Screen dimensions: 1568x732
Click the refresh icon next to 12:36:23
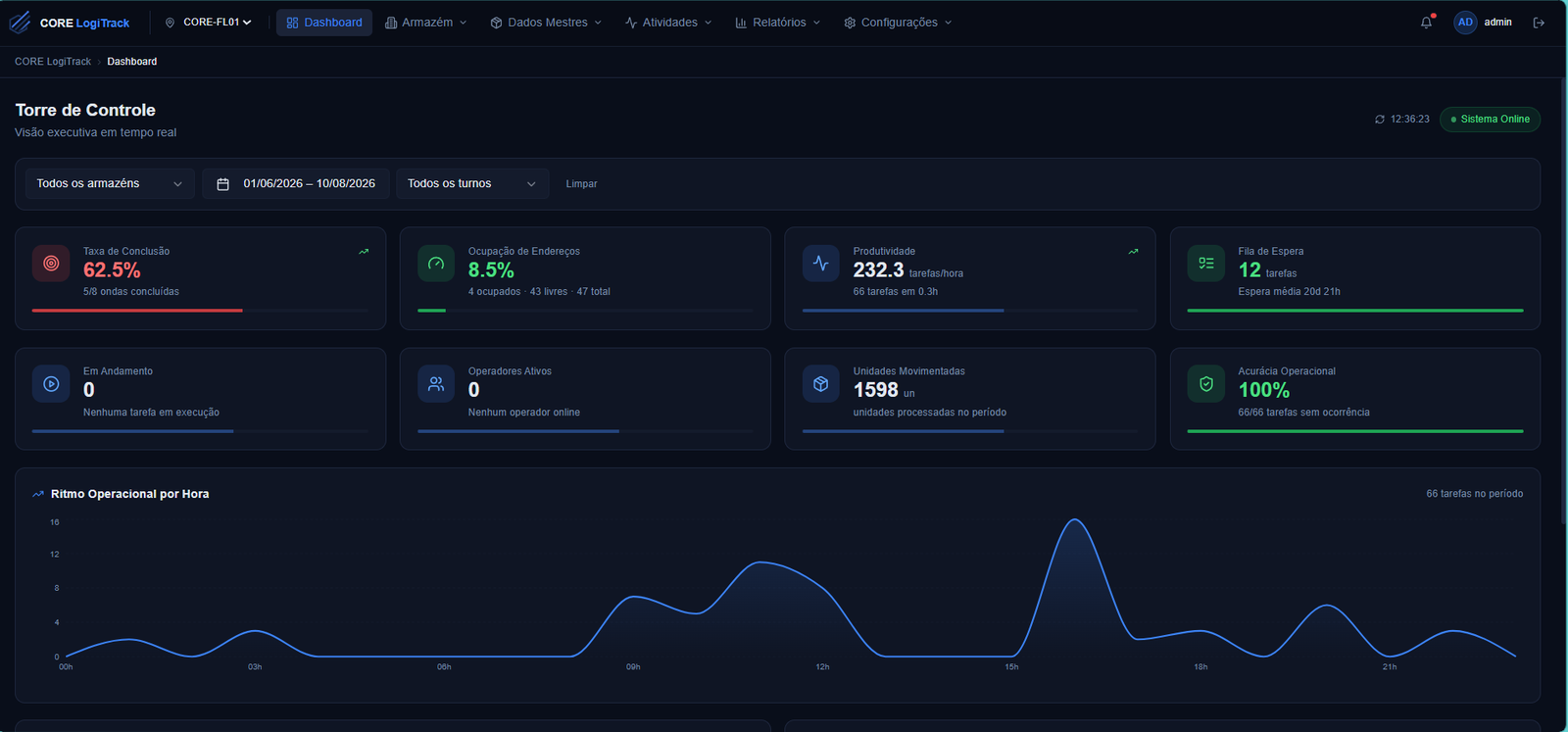pyautogui.click(x=1380, y=120)
